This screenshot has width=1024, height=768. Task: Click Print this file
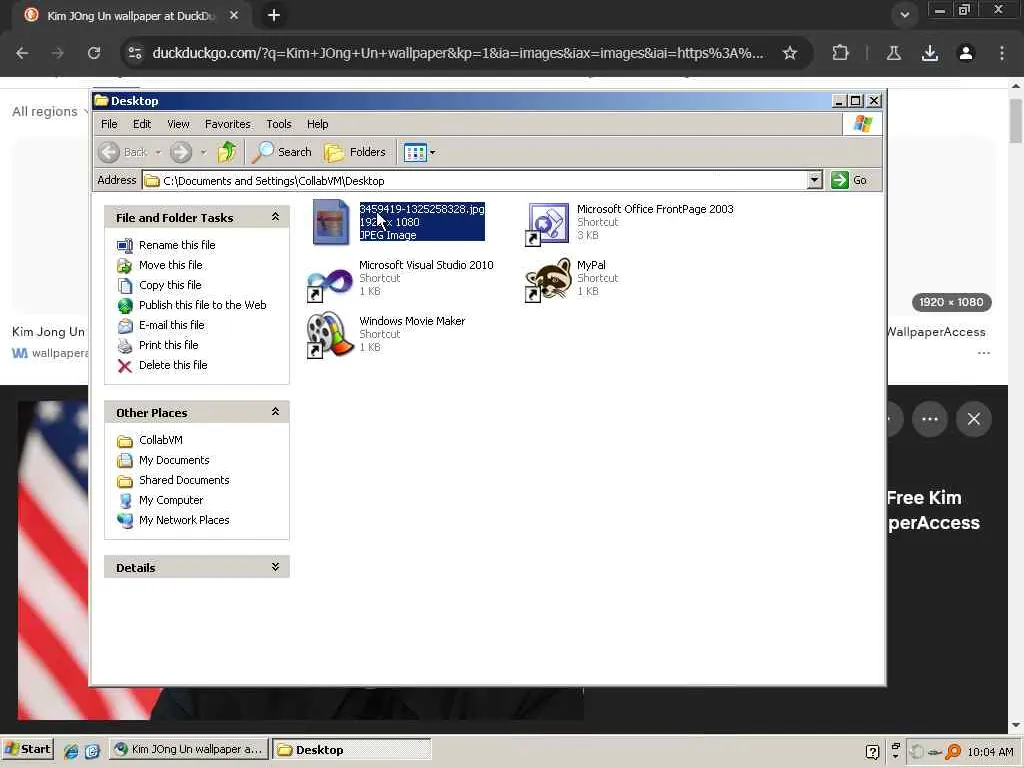[168, 345]
